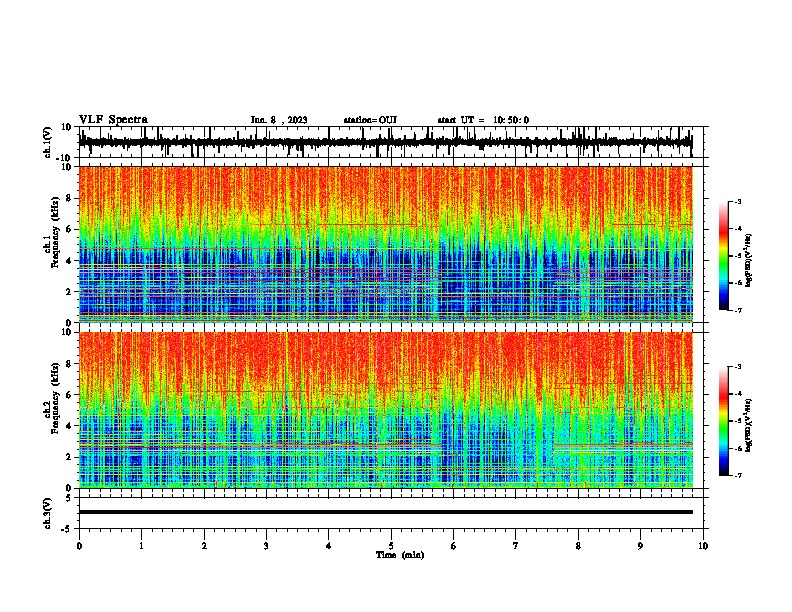Click the "6" kHz tick on ch.2 frequency axis
The image size is (792, 612).
70,395
